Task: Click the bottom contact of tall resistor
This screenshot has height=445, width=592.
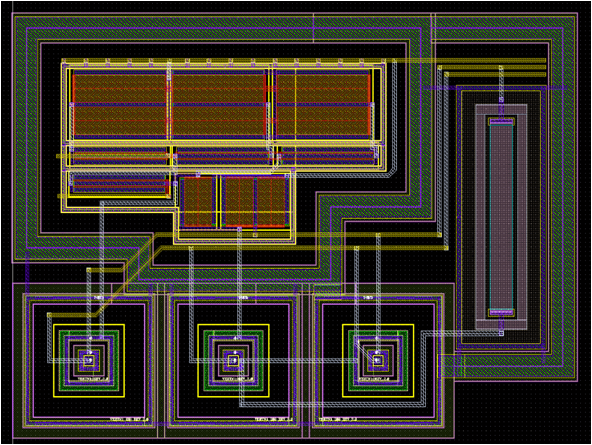Action: 501,312
